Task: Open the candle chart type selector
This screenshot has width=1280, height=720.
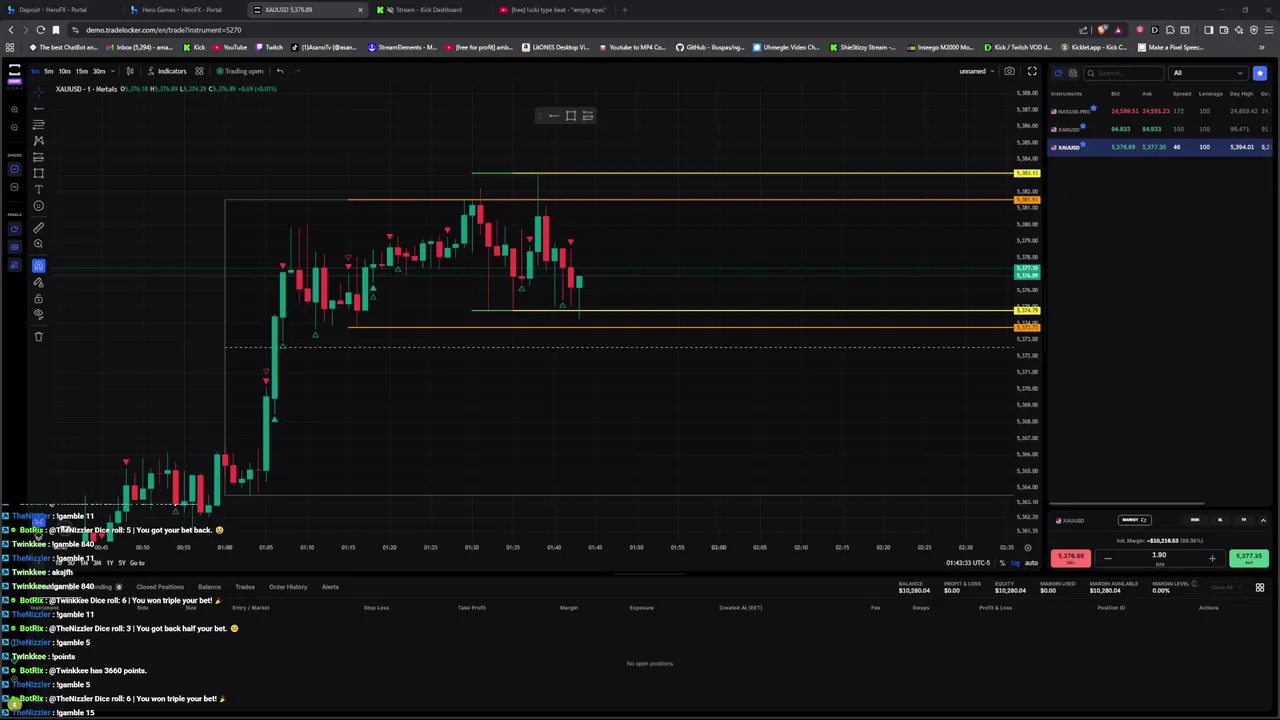Action: point(130,71)
